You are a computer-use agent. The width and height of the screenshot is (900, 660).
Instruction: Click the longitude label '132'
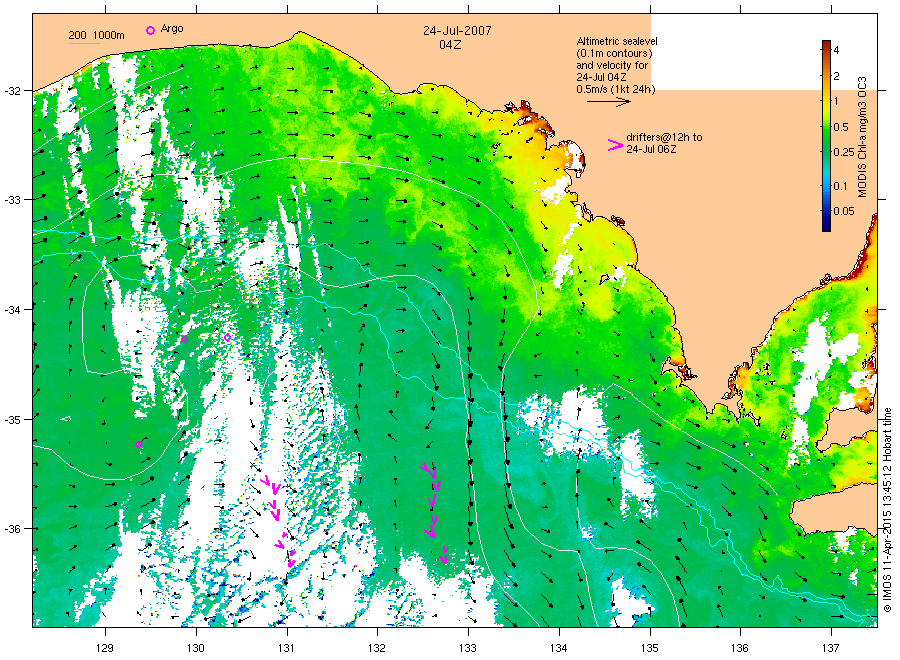click(377, 648)
